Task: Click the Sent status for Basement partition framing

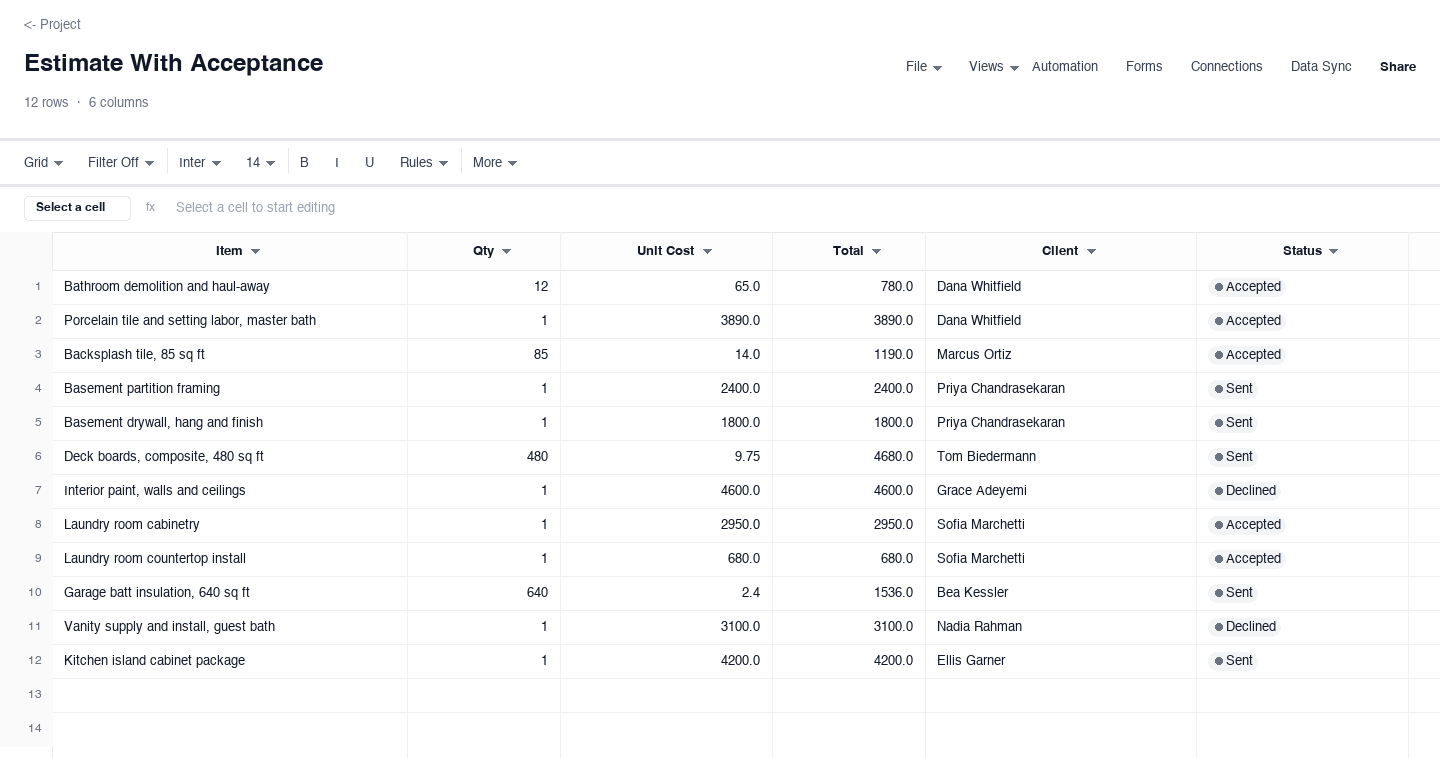Action: tap(1233, 389)
